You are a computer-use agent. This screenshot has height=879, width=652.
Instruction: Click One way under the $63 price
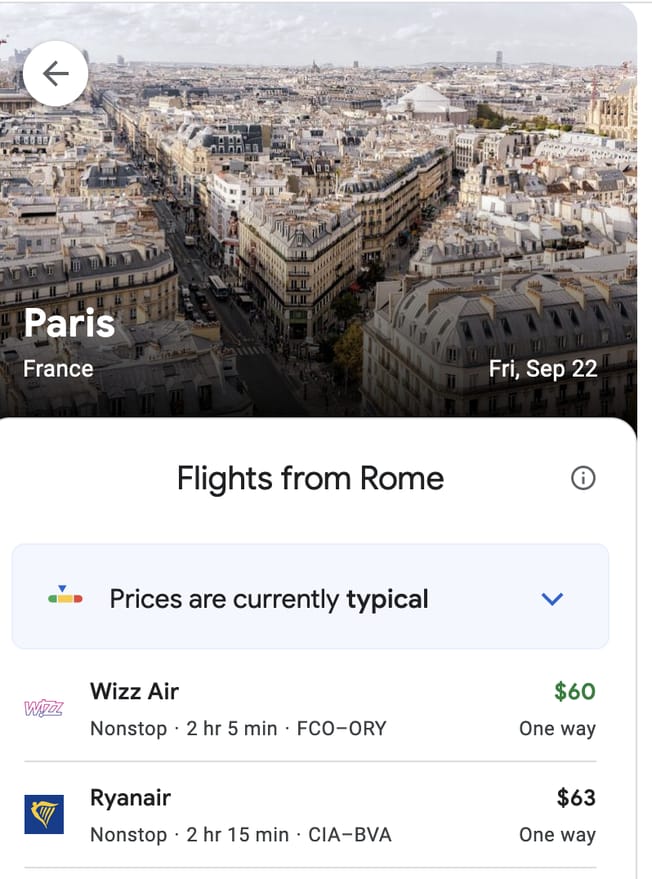[x=557, y=835]
